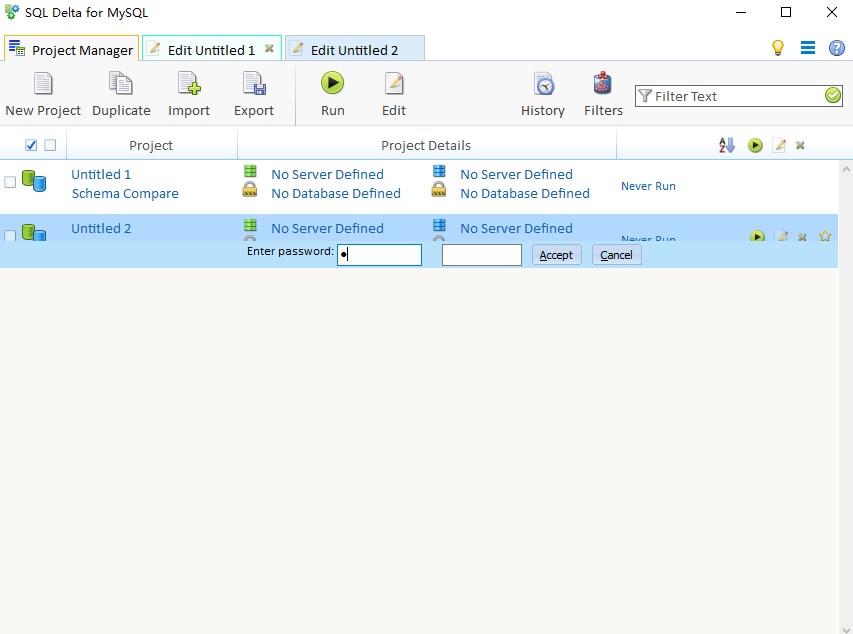Run the project from main toolbar
This screenshot has width=853, height=634.
point(332,95)
